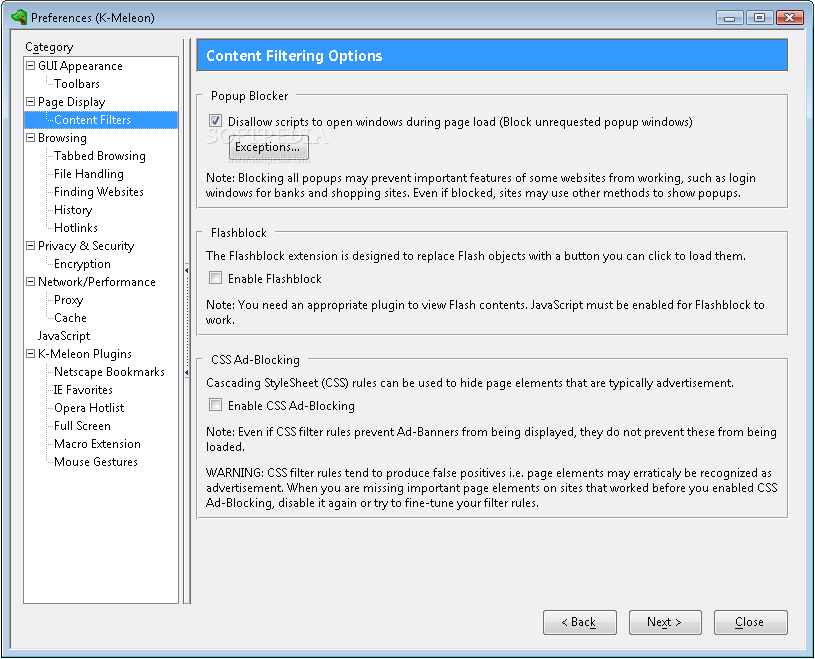The image size is (815, 659).
Task: Open File Handling preferences
Action: (88, 174)
